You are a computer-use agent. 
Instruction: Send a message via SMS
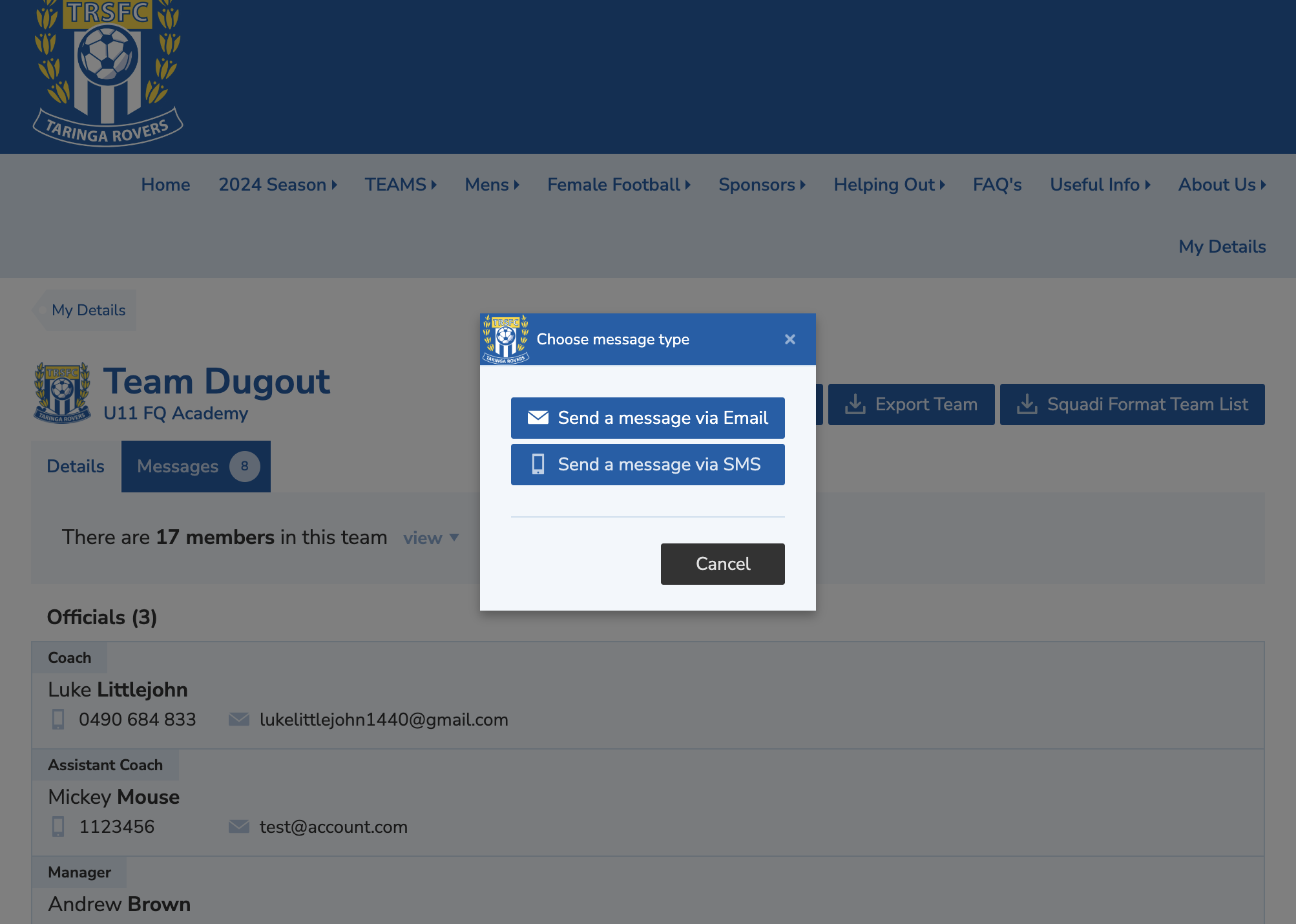[648, 465]
